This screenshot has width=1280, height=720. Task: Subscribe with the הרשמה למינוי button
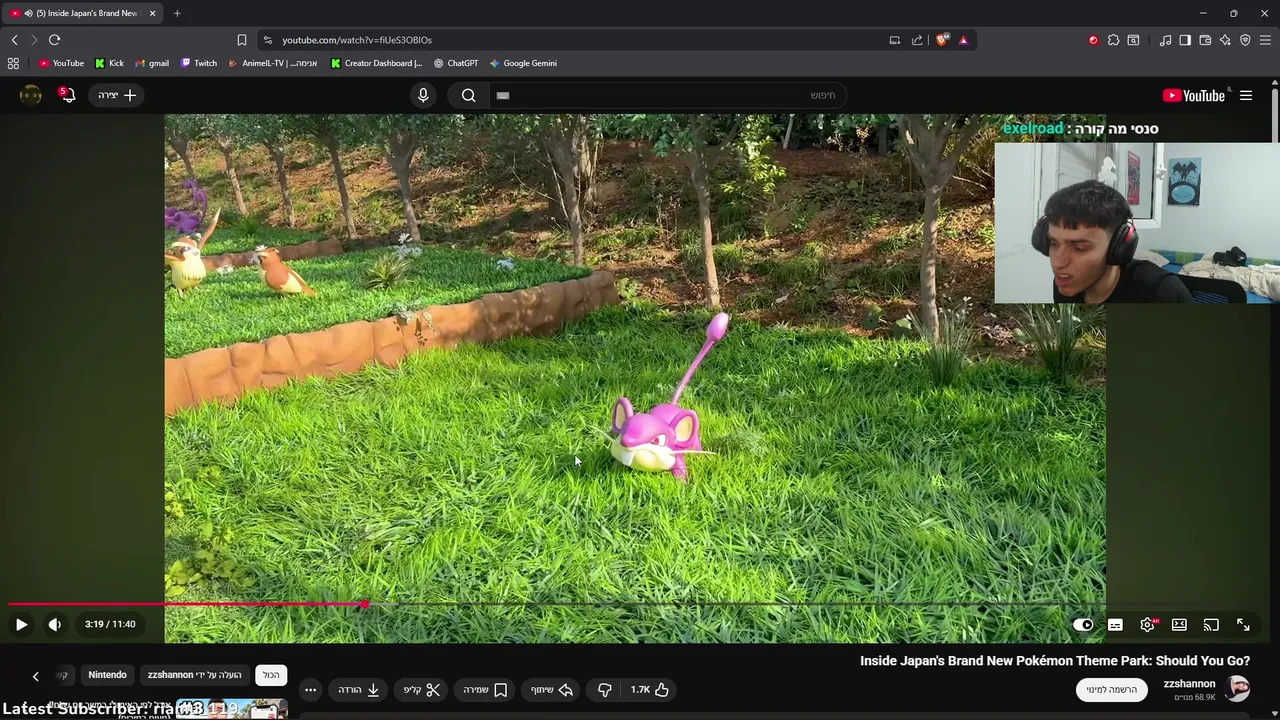click(1111, 689)
